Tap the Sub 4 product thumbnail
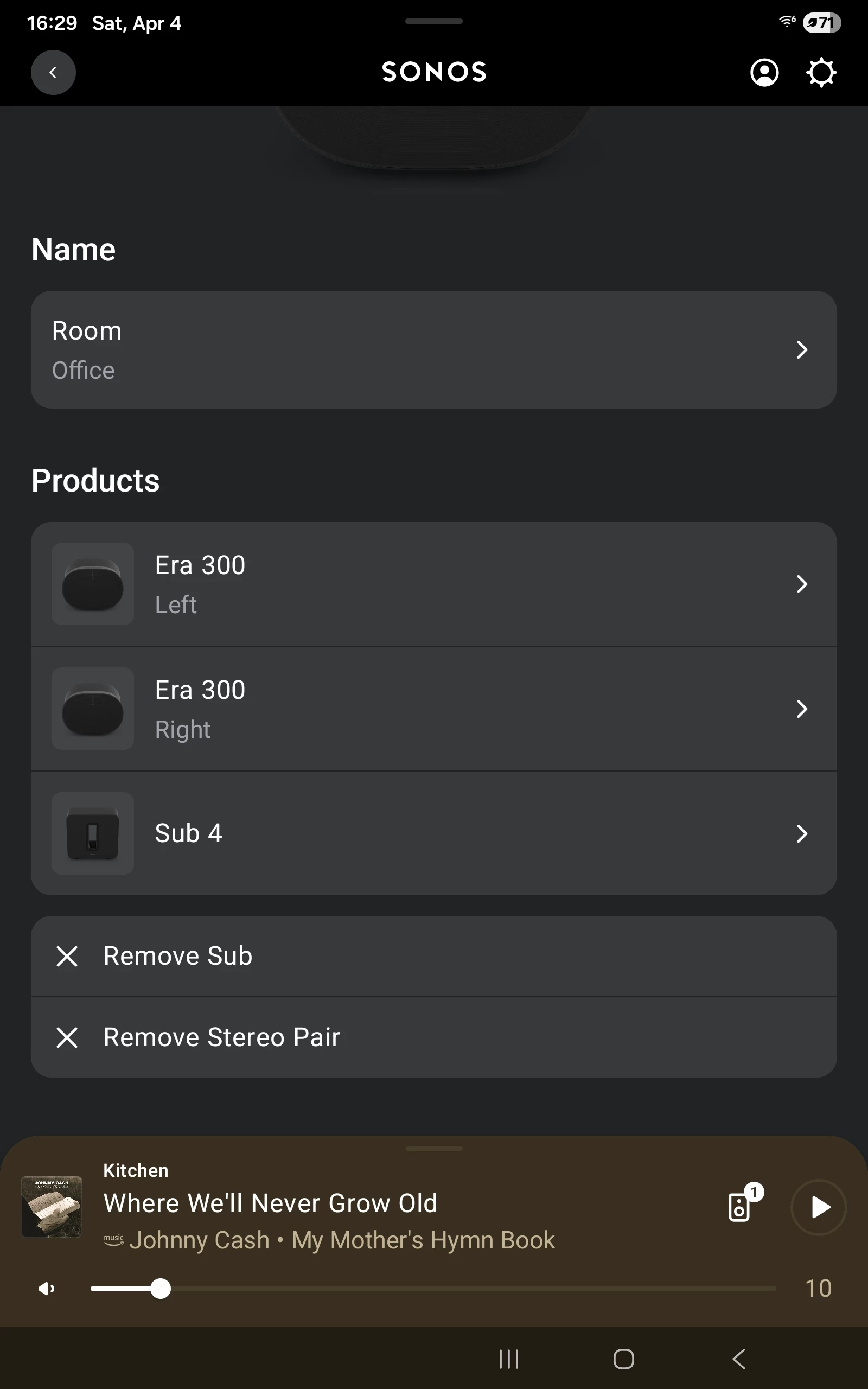 click(92, 833)
